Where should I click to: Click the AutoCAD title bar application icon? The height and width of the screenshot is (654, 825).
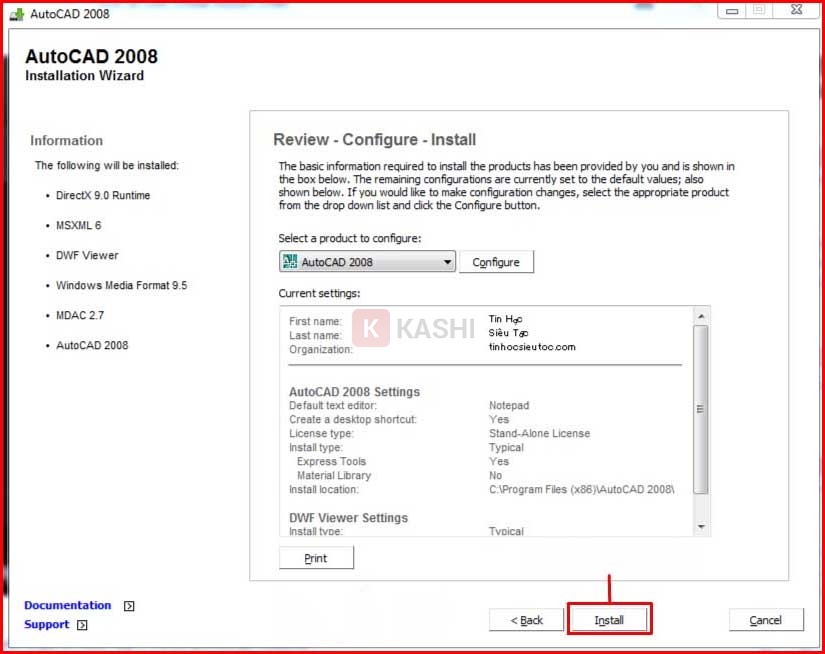coord(16,14)
